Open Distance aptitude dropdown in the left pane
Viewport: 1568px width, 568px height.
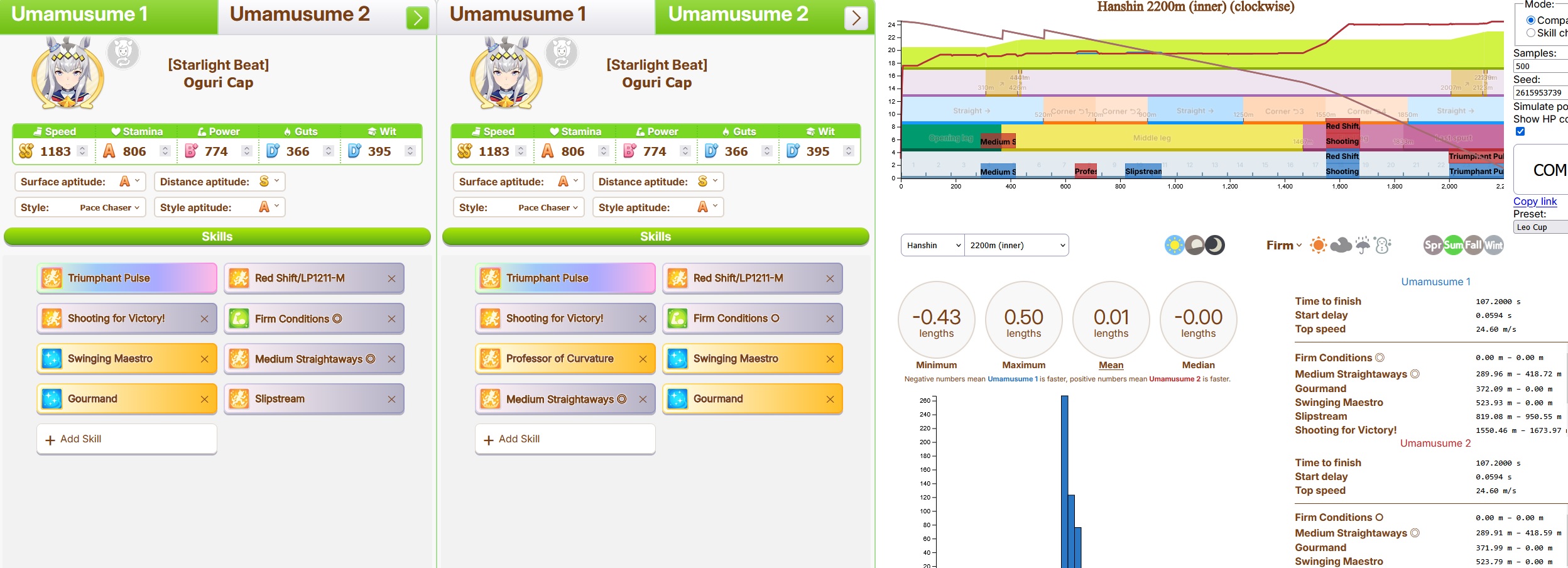click(x=220, y=182)
